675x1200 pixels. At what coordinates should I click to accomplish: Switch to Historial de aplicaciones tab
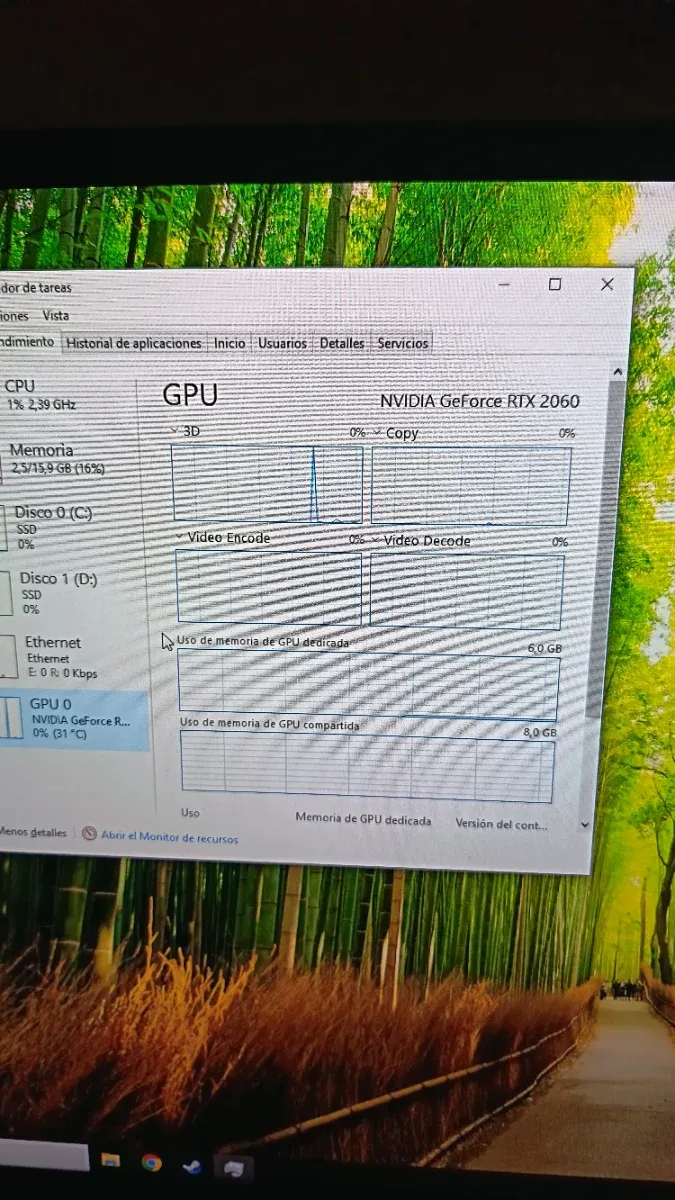pos(134,343)
